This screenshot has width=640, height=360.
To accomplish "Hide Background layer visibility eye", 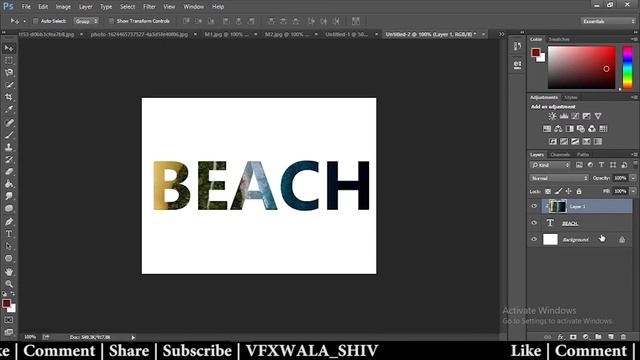I will 534,240.
